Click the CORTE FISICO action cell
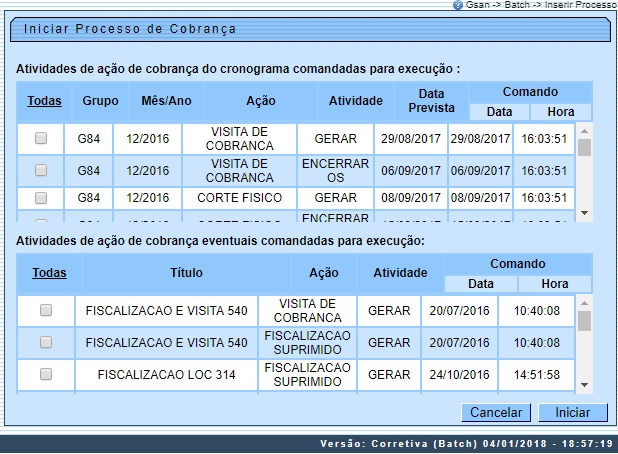The image size is (618, 454). 240,198
